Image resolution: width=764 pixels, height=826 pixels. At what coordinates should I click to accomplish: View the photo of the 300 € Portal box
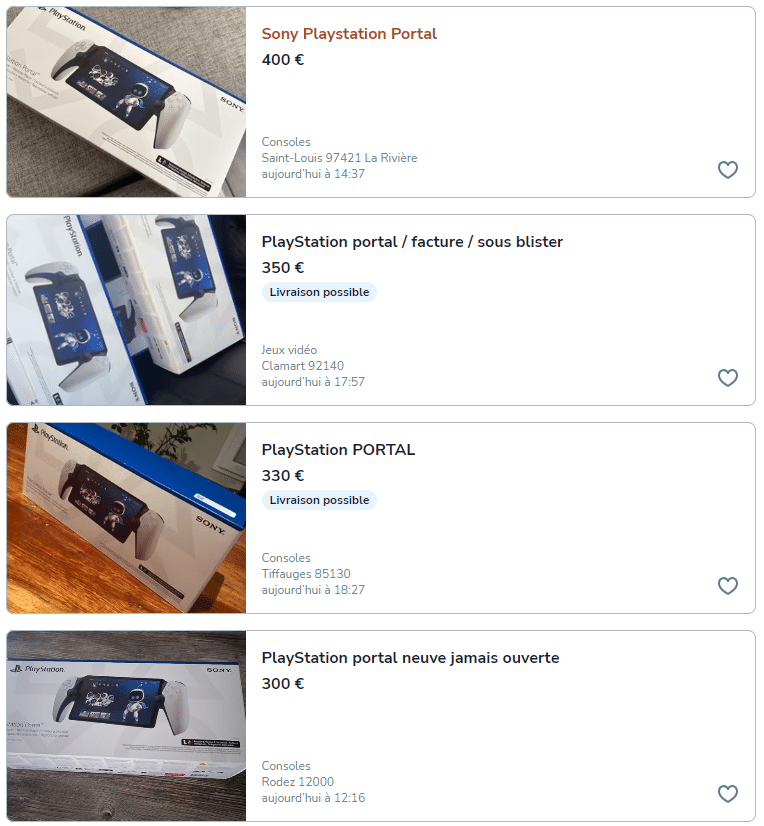coord(126,726)
